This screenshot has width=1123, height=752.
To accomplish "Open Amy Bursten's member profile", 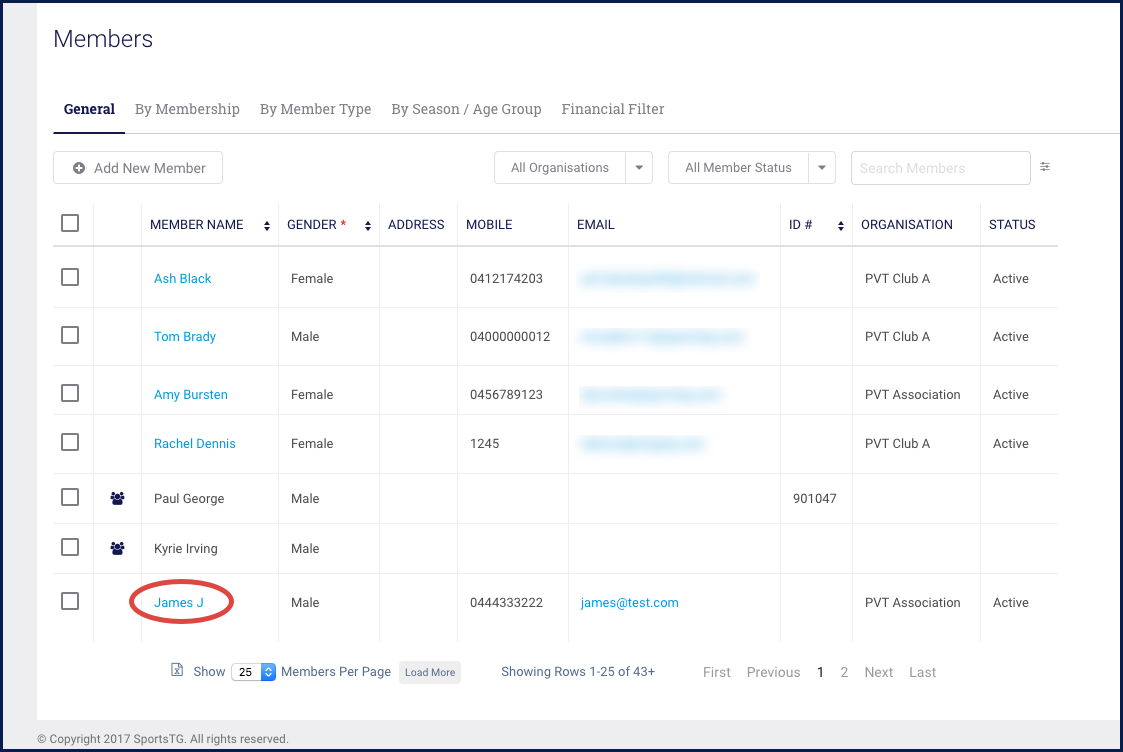I will (x=191, y=395).
